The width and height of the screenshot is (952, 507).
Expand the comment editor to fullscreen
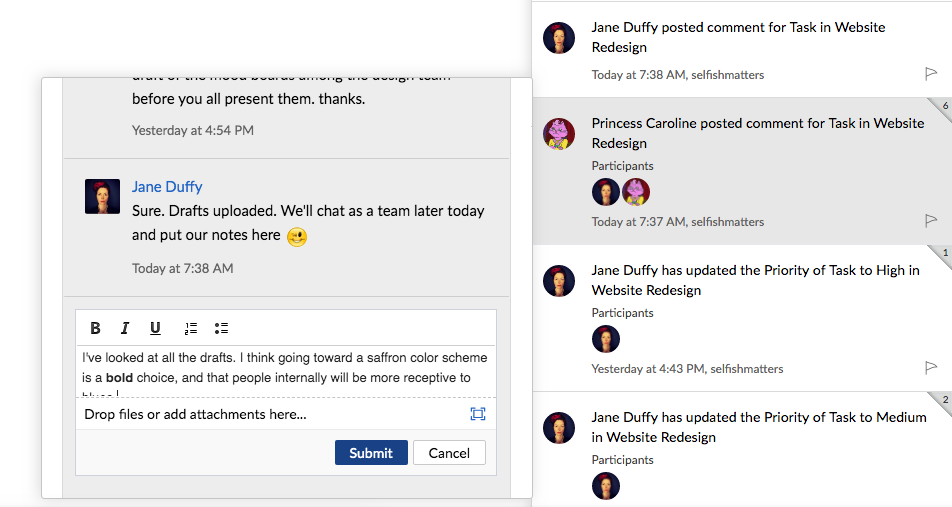point(478,414)
